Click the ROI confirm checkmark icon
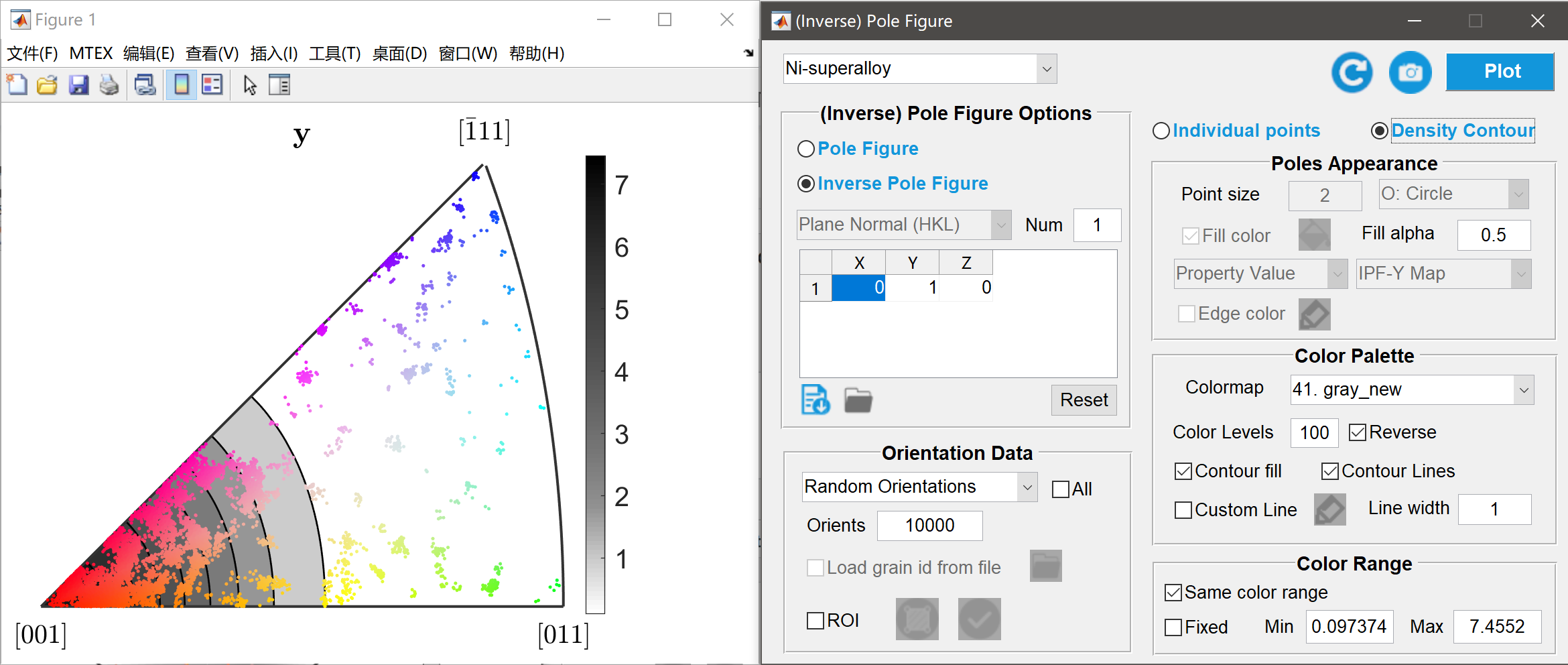The width and height of the screenshot is (1568, 665). [980, 619]
